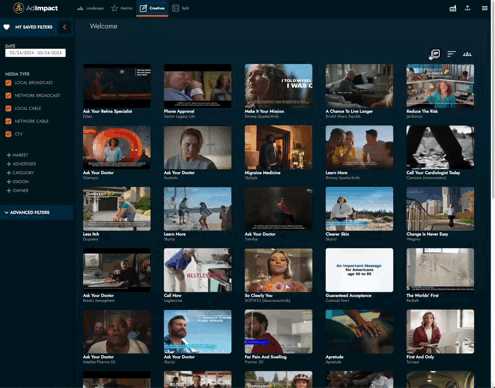The width and height of the screenshot is (495, 388).
Task: Uncheck the Local Broadcast checkbox
Action: pyautogui.click(x=9, y=83)
